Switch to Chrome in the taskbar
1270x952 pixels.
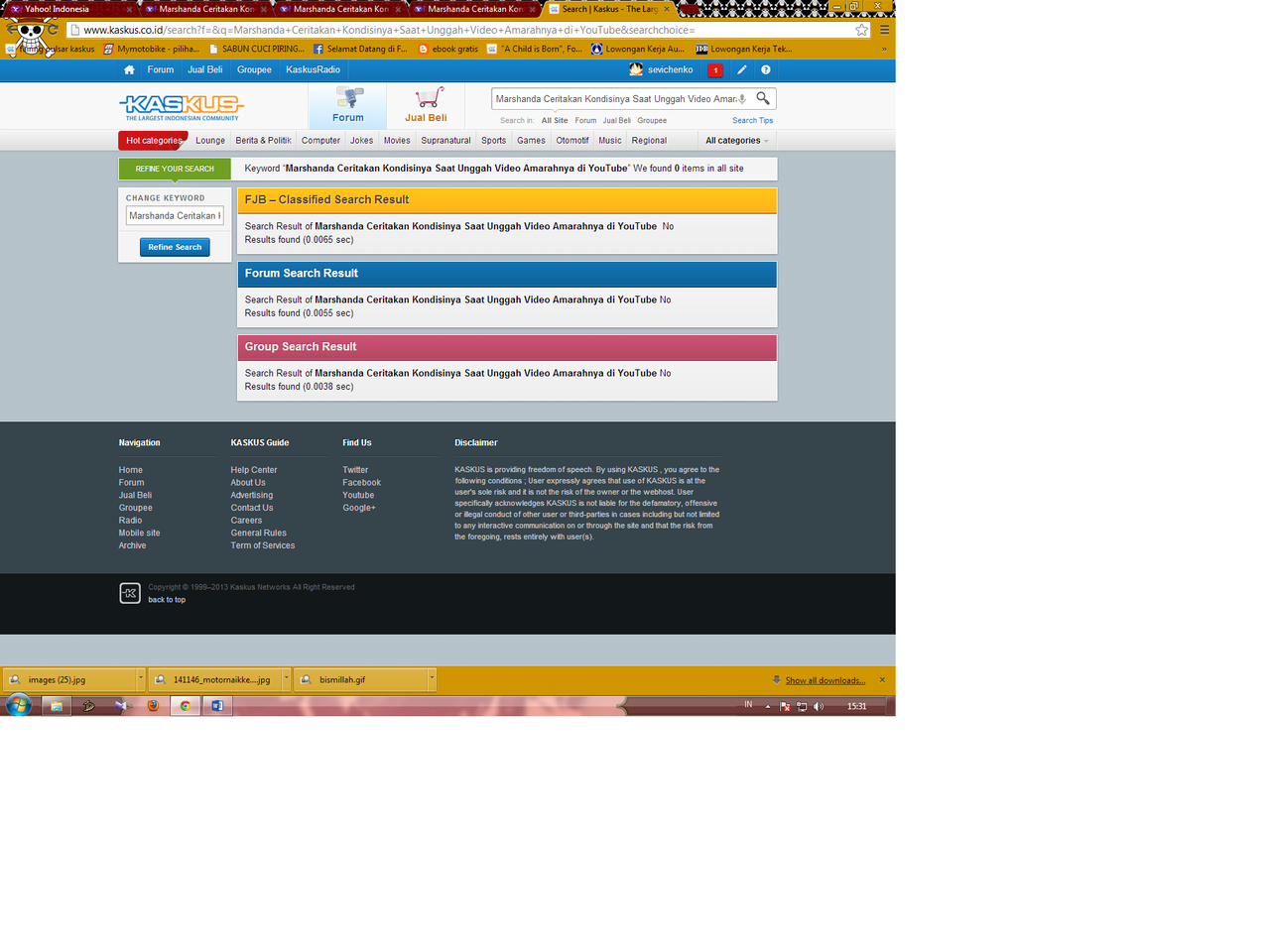click(185, 706)
